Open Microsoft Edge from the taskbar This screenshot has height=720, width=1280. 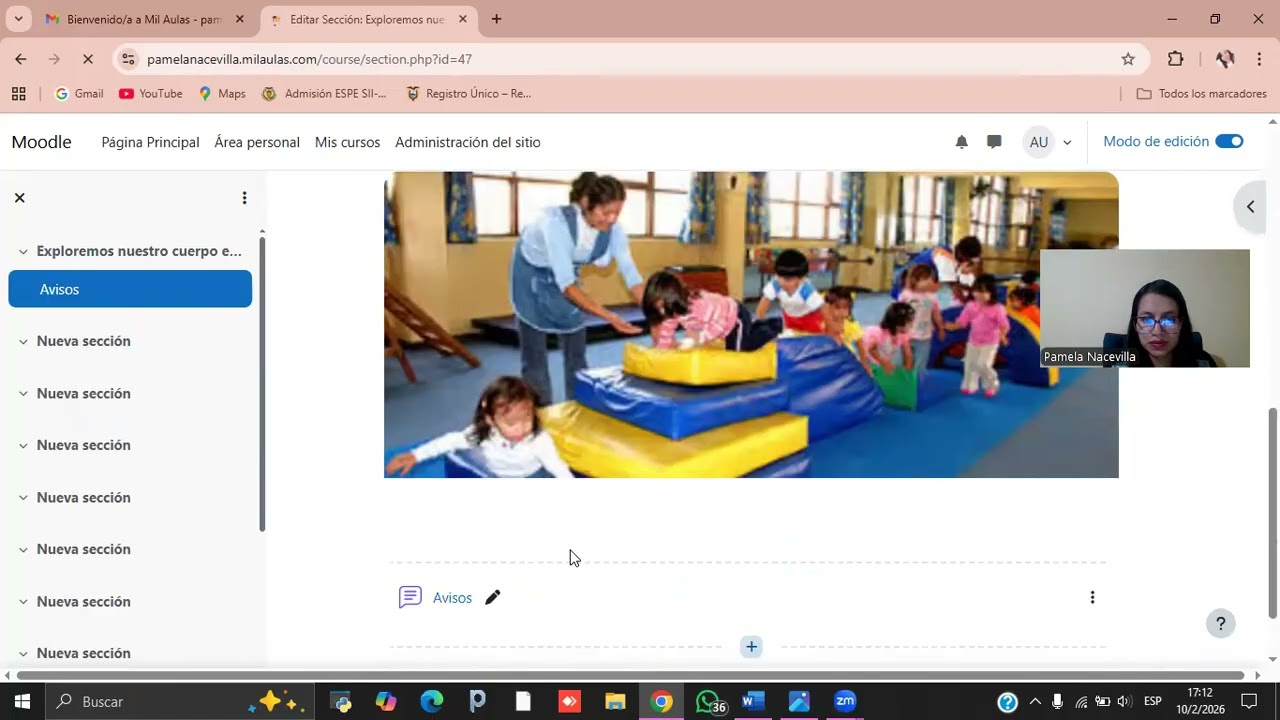(x=431, y=701)
